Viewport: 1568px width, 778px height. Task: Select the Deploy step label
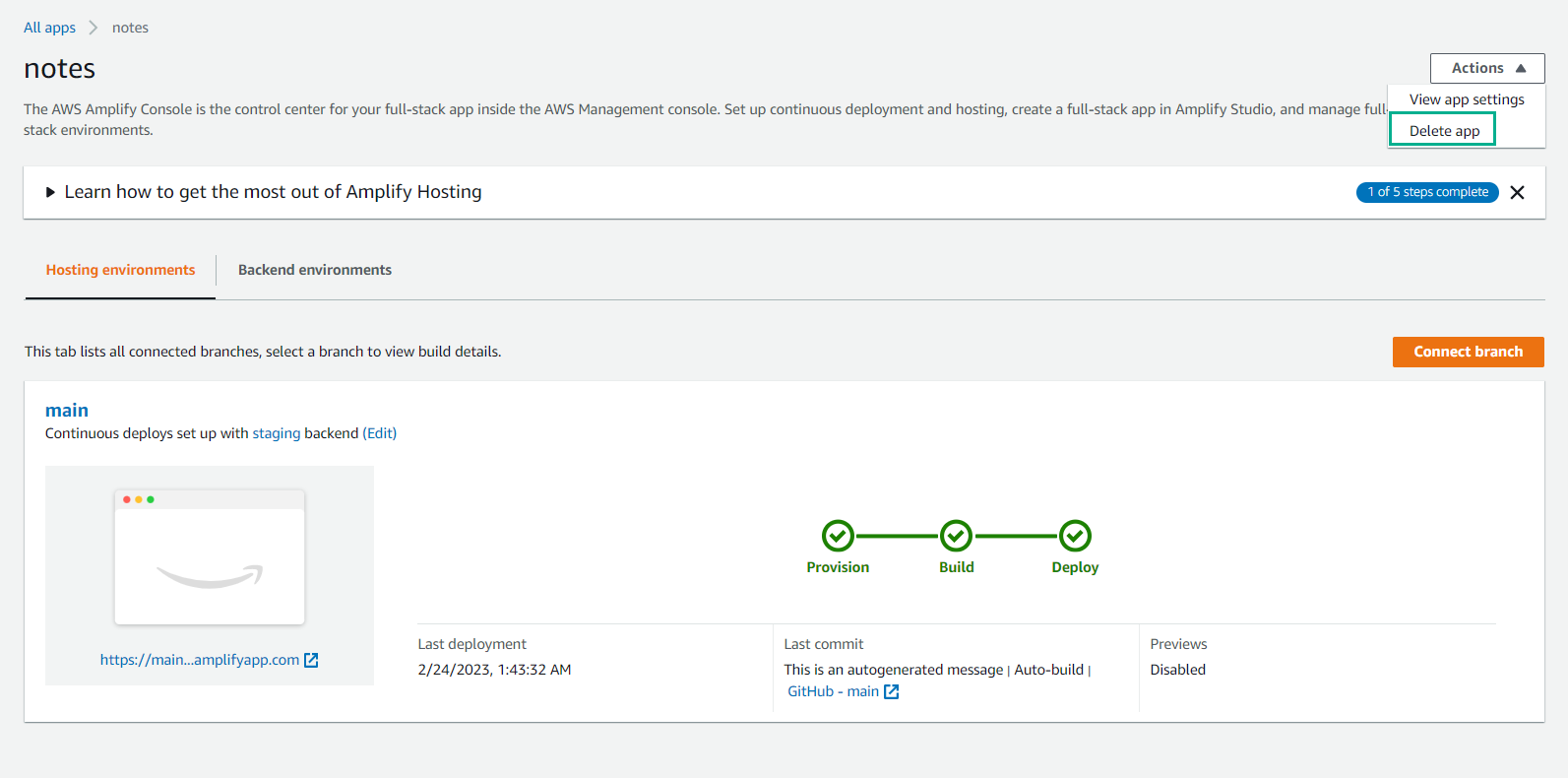[x=1075, y=567]
